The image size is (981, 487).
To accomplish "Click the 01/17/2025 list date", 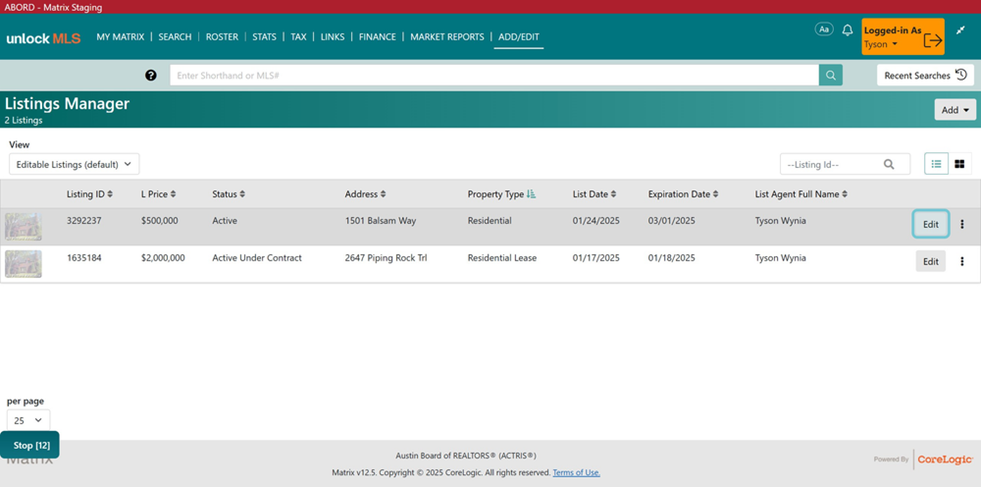I will [596, 257].
